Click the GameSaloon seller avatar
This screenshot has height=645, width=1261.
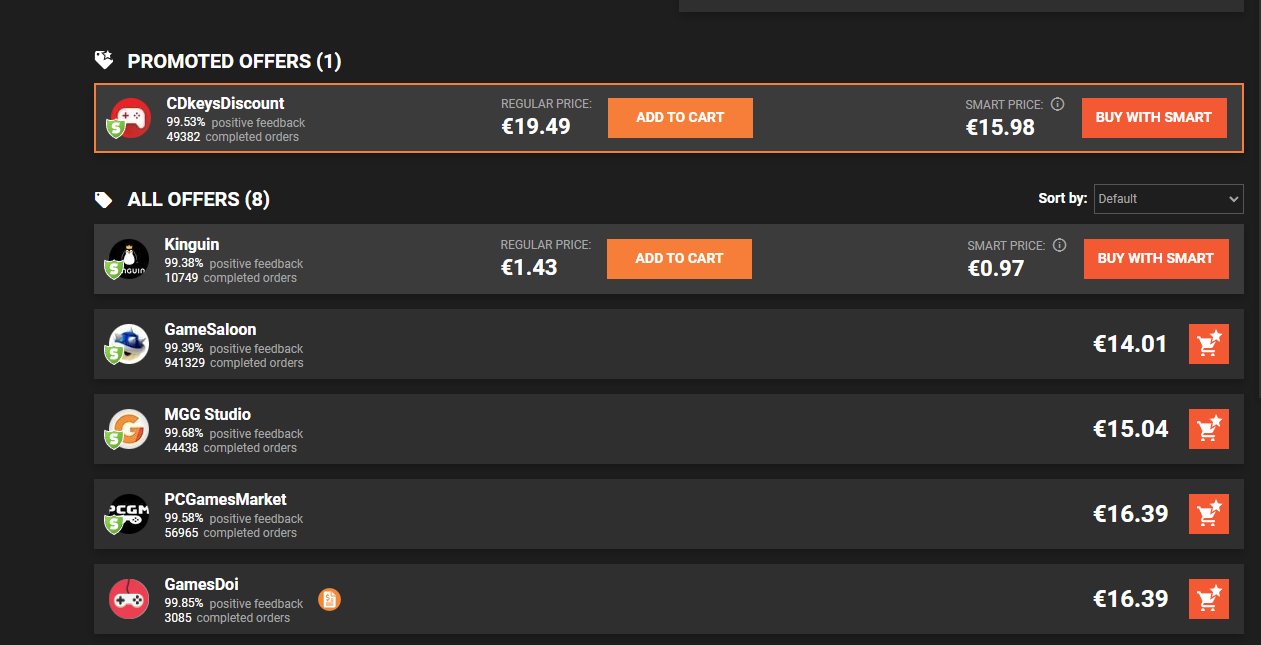[128, 344]
